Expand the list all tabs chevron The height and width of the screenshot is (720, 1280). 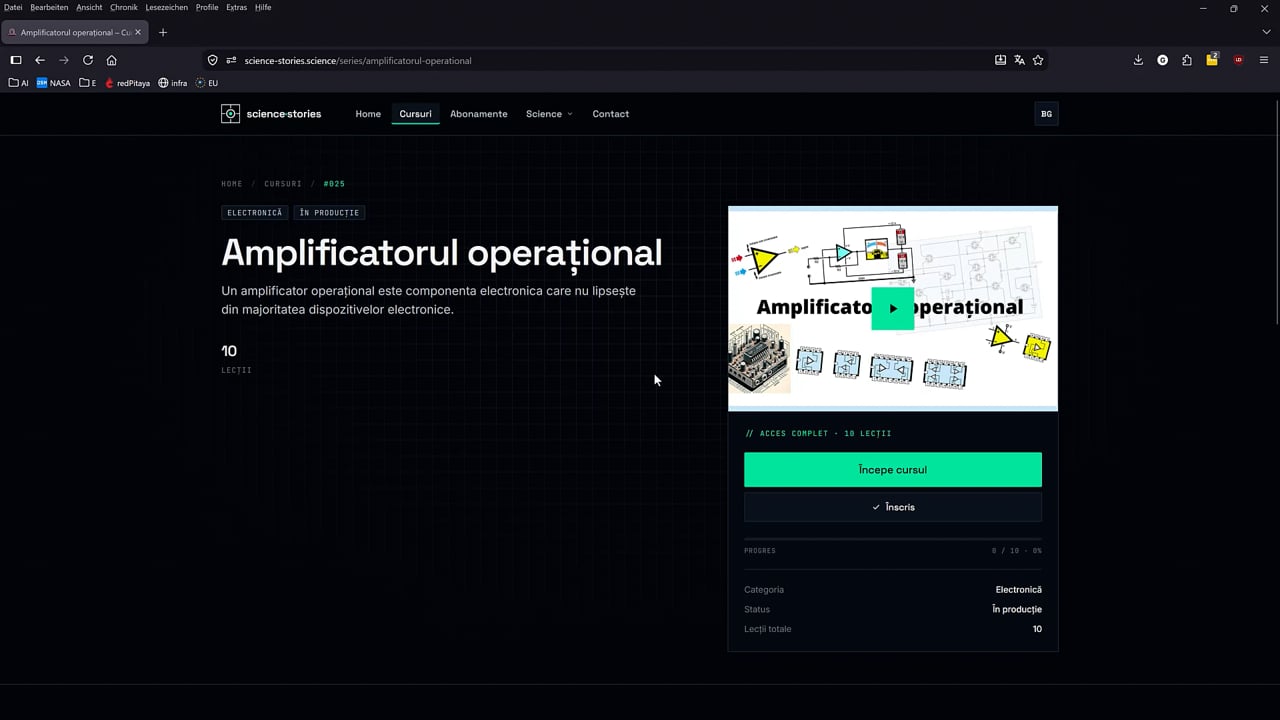[x=1266, y=32]
